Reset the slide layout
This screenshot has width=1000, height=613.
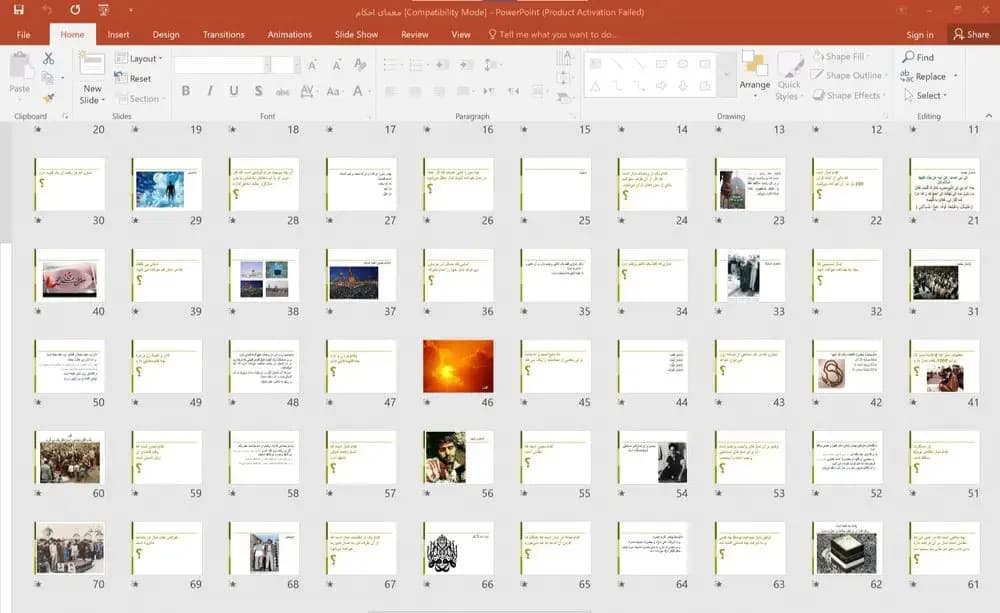[133, 78]
